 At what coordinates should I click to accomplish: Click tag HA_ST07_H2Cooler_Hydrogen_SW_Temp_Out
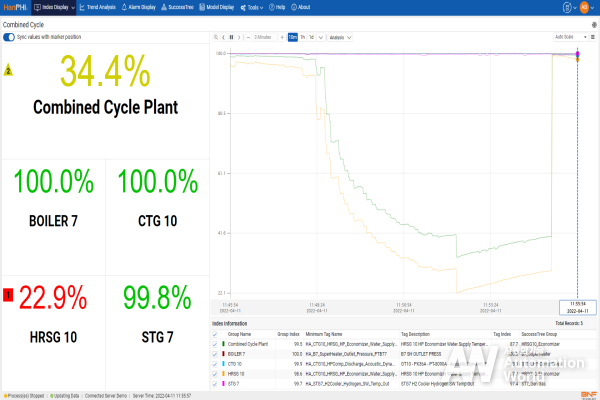(x=347, y=384)
